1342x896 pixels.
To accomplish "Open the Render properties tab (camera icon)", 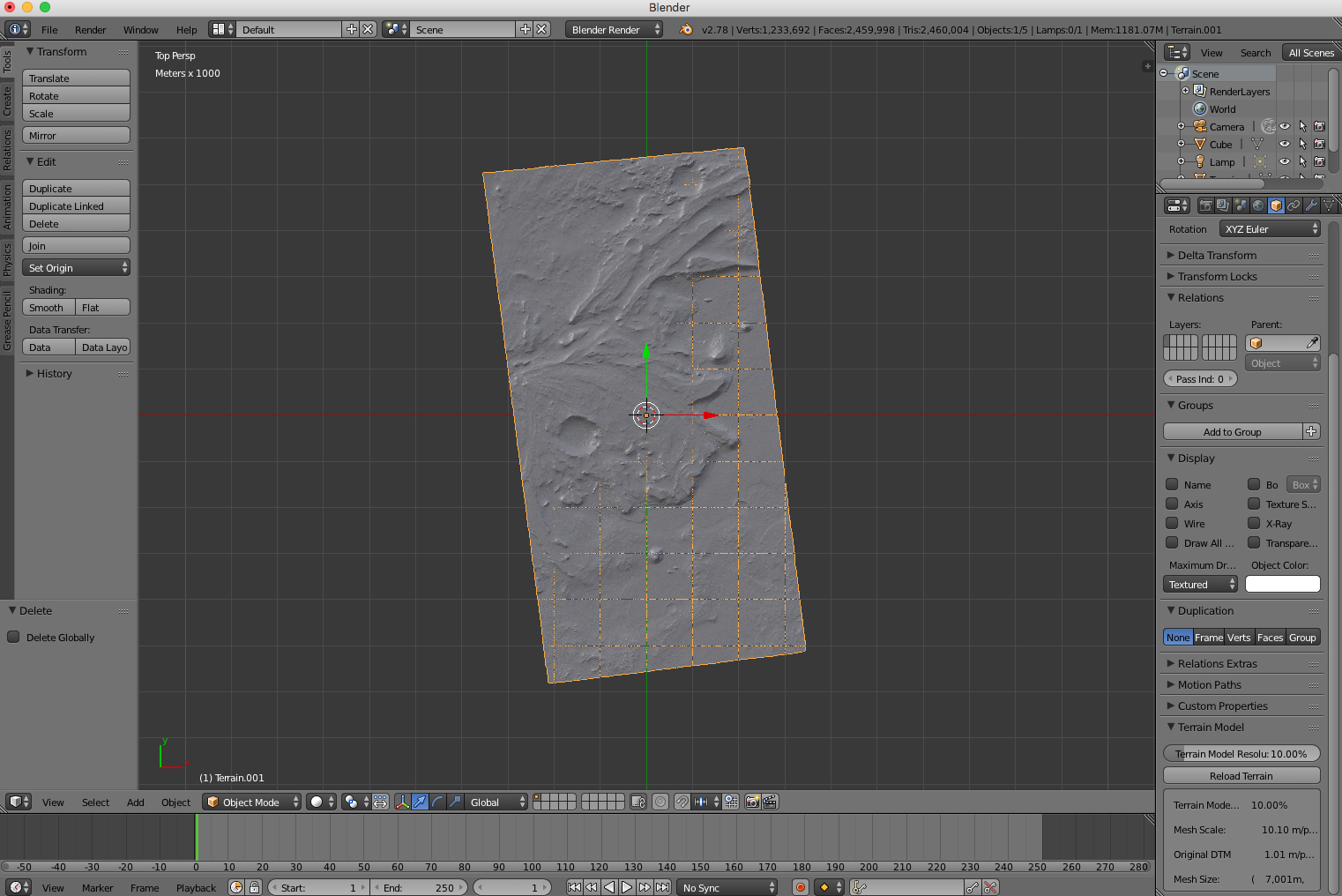I will (x=1205, y=205).
